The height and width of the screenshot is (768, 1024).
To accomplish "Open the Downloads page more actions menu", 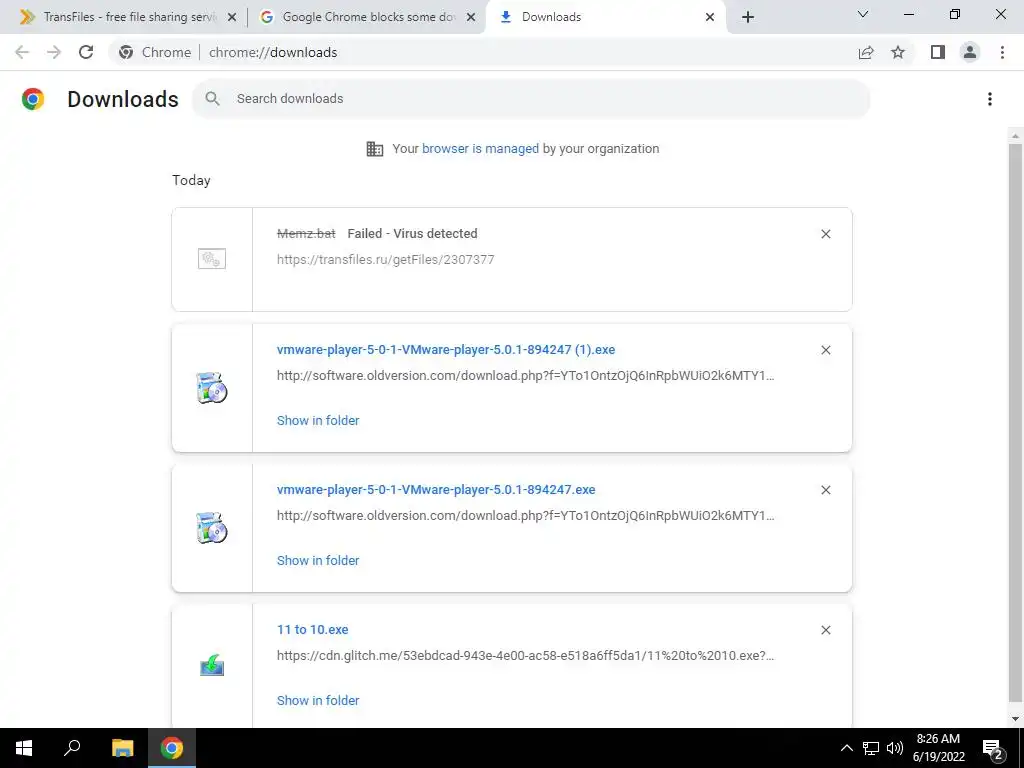I will coord(990,99).
